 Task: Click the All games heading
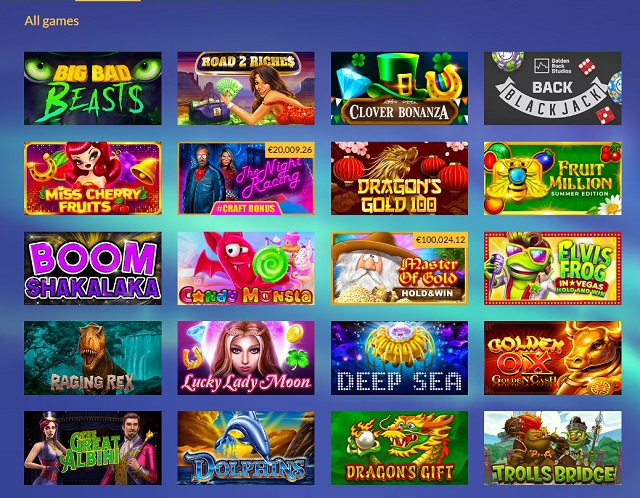(51, 21)
